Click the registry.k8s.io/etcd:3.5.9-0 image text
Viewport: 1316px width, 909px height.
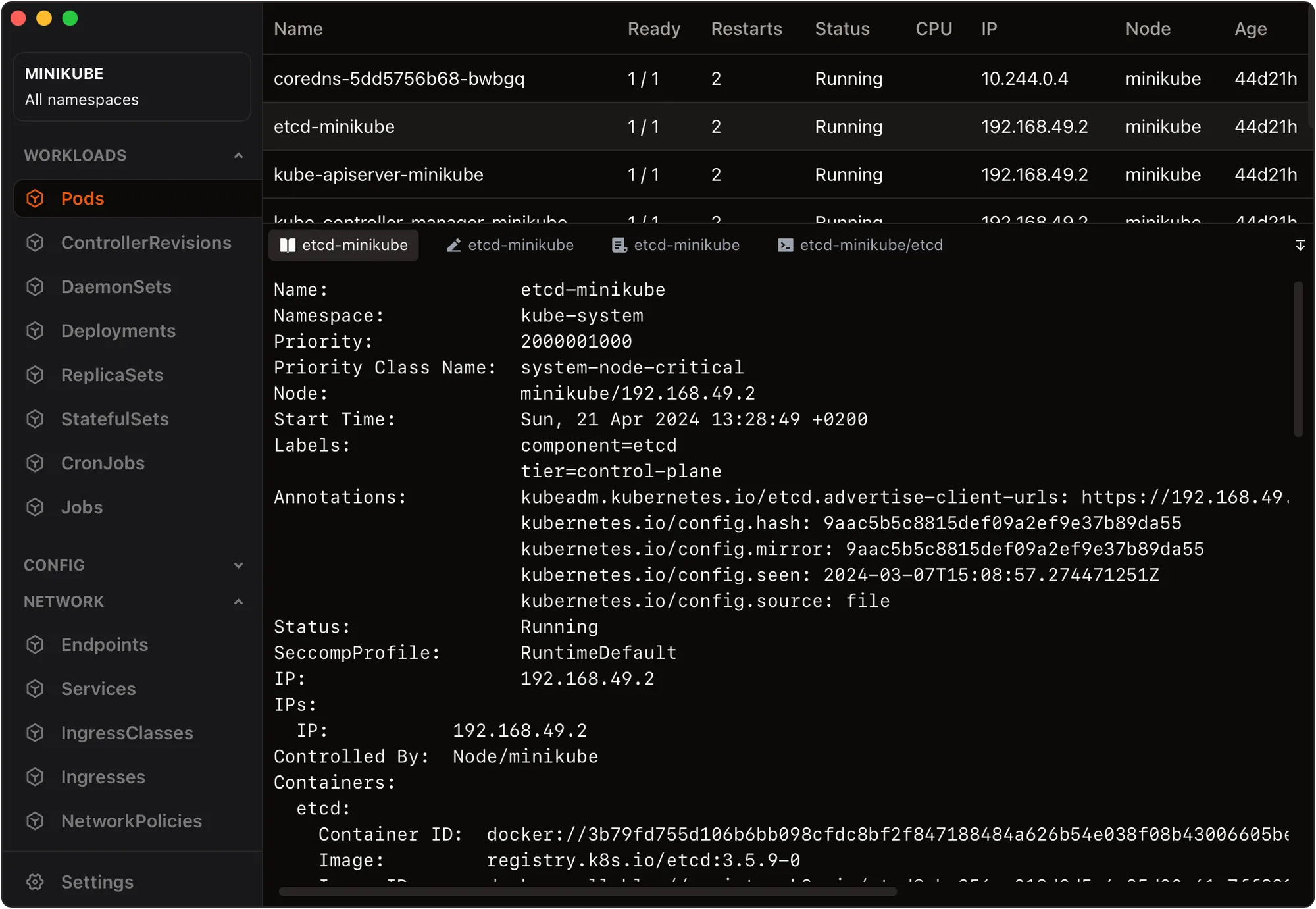(644, 860)
